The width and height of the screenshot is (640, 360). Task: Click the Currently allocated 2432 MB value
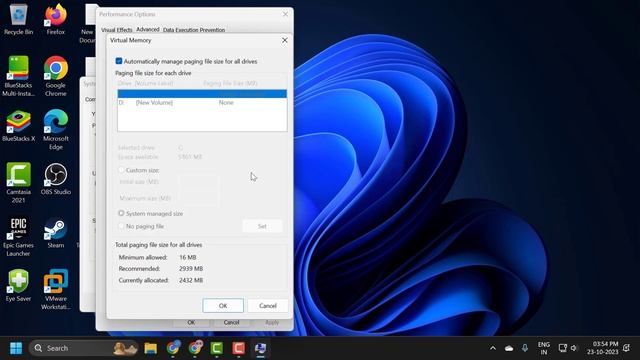click(x=191, y=280)
